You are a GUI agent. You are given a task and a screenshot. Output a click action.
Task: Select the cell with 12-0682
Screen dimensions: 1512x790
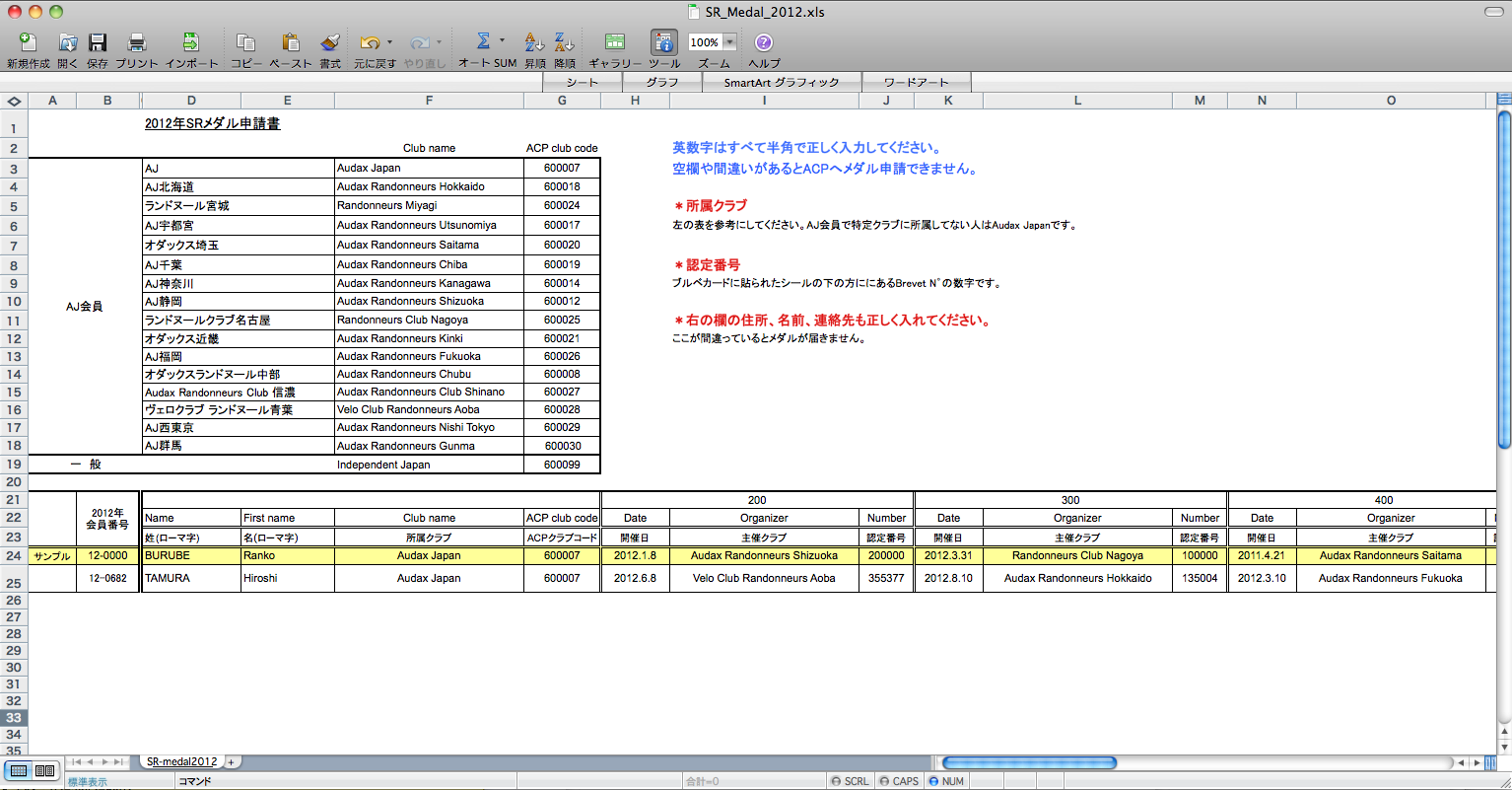pyautogui.click(x=107, y=579)
